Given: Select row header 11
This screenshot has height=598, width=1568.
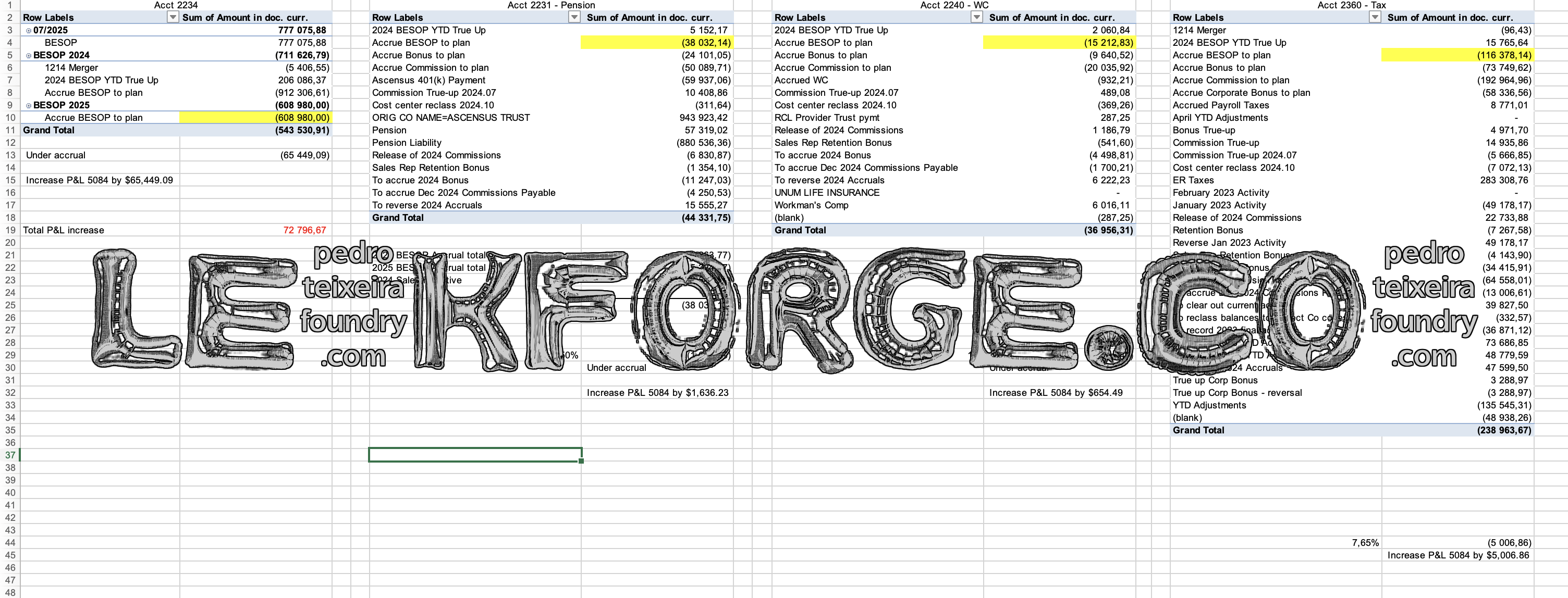Looking at the screenshot, I should coord(10,130).
